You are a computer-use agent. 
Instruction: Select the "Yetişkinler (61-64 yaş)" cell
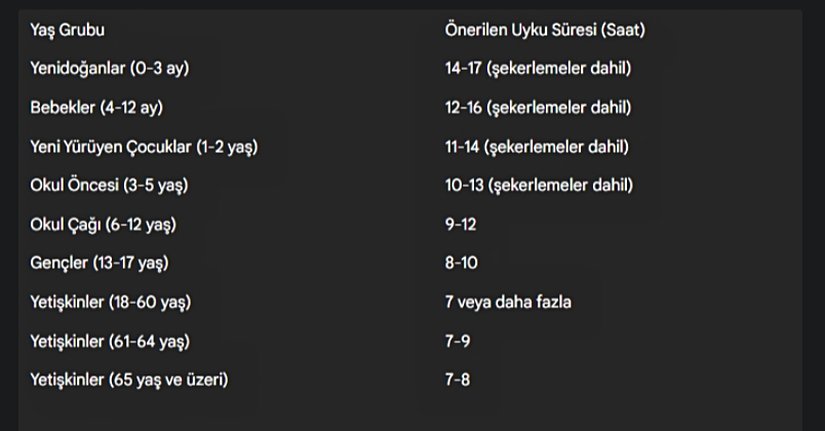point(110,341)
